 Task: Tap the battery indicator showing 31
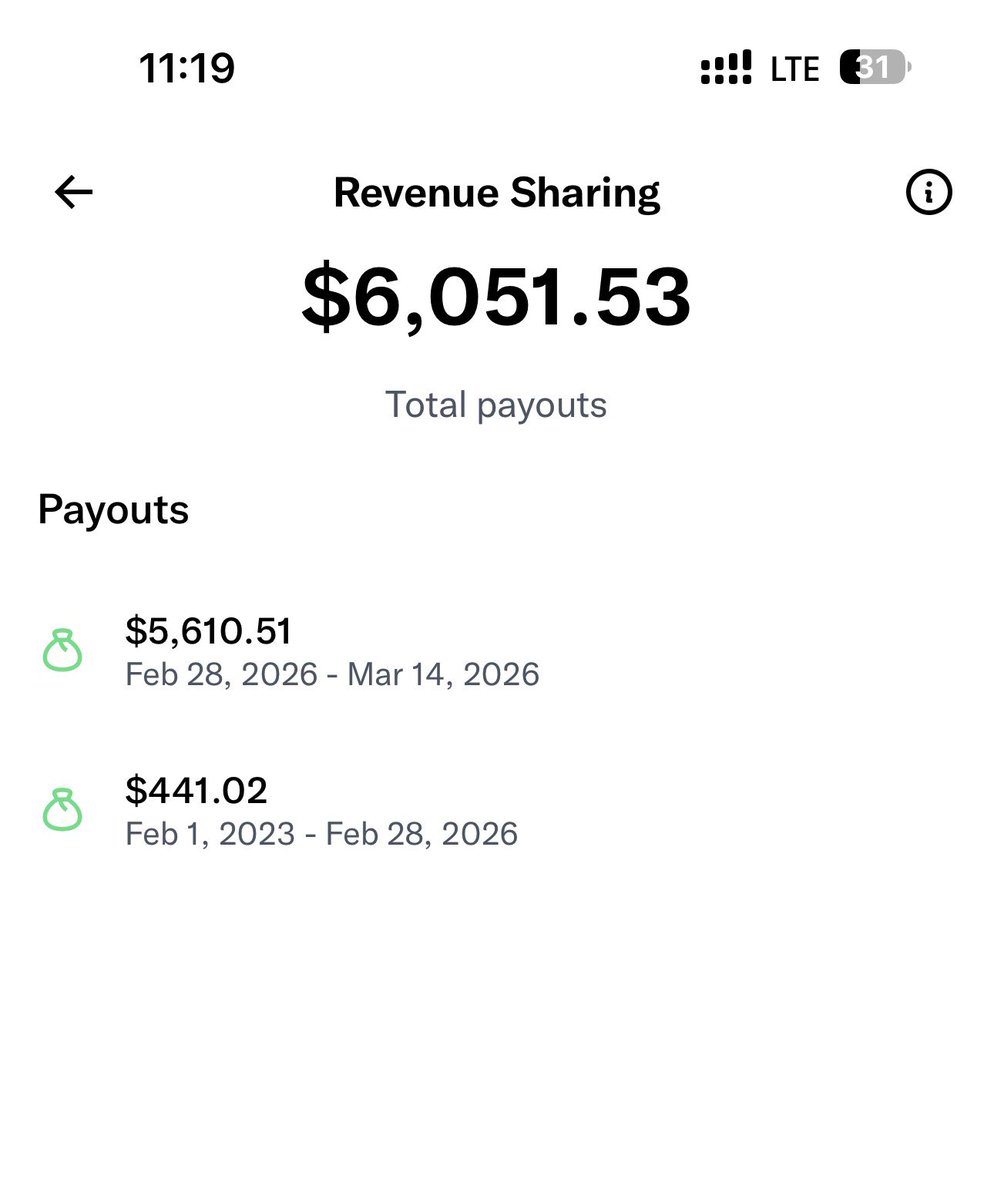click(x=876, y=68)
